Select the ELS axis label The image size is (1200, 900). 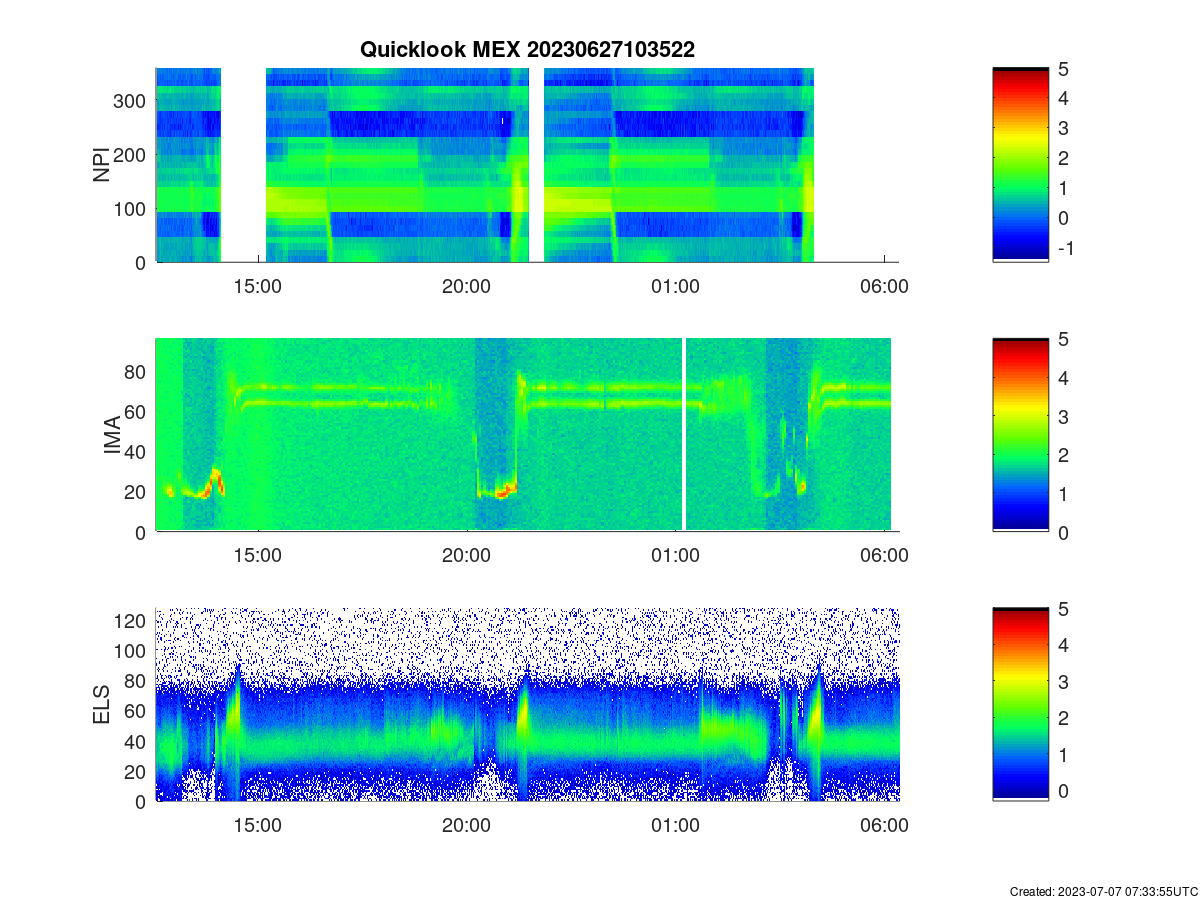pos(101,705)
